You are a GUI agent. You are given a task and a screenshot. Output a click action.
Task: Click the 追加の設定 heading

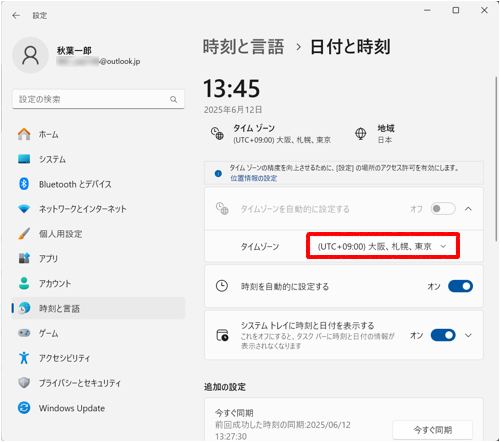225,387
